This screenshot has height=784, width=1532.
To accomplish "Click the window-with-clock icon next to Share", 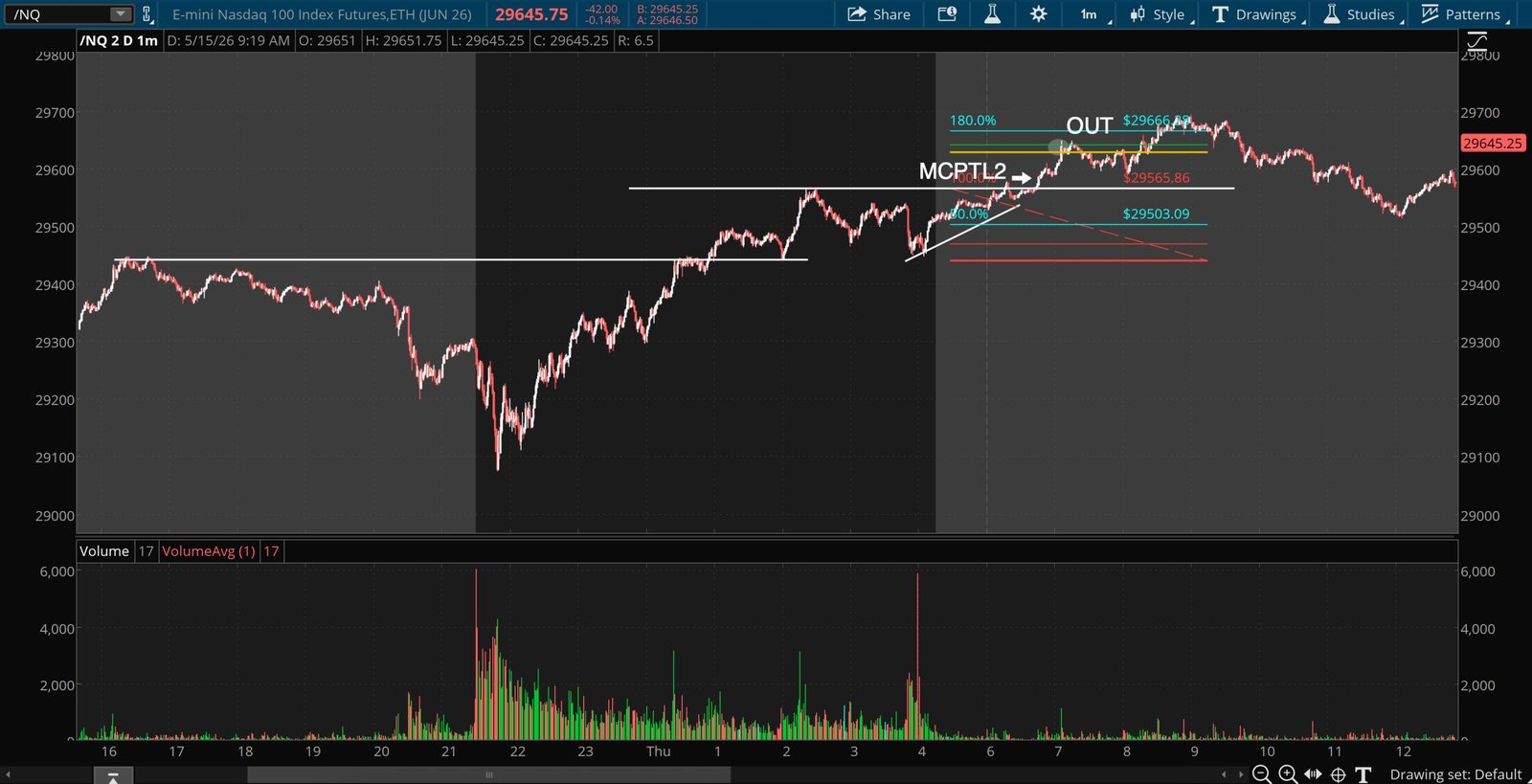I will point(947,14).
